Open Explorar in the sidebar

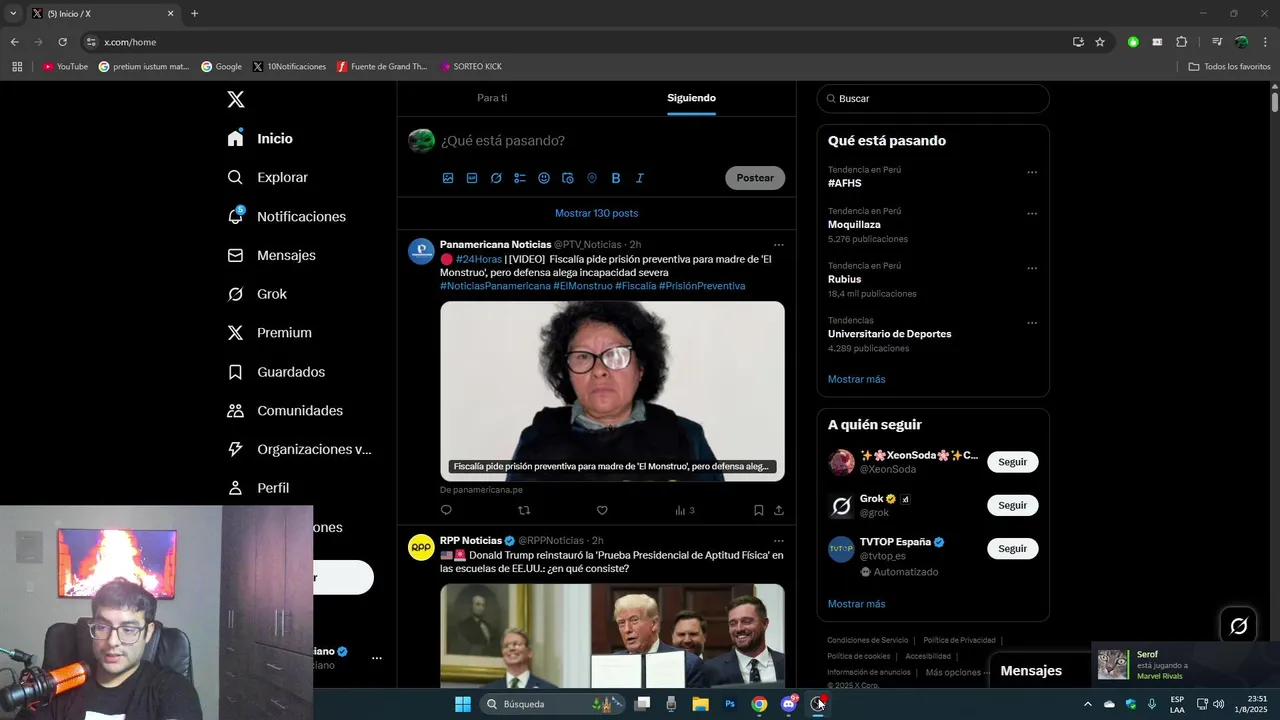[267, 177]
